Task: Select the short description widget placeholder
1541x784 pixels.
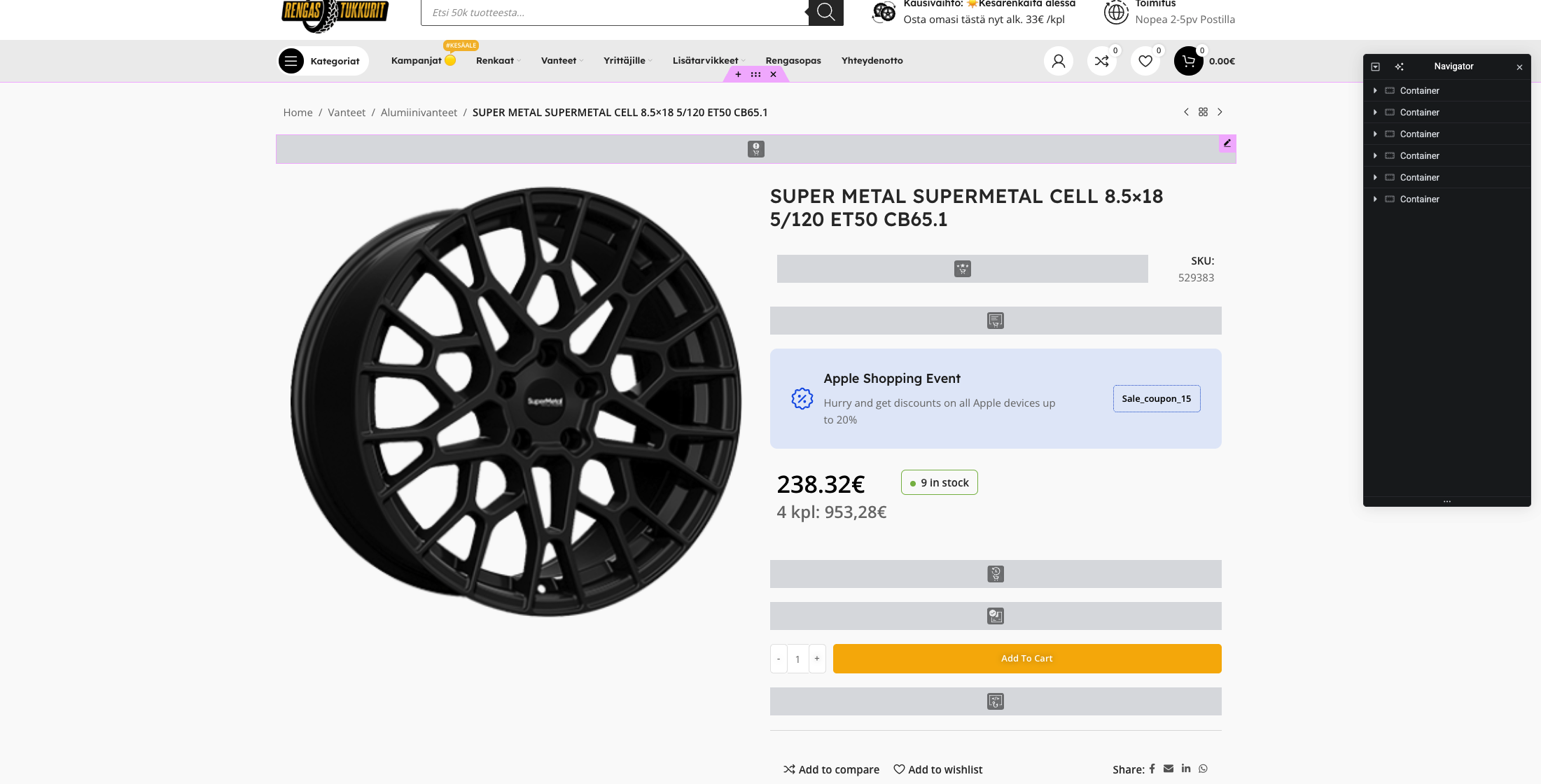Action: (996, 321)
